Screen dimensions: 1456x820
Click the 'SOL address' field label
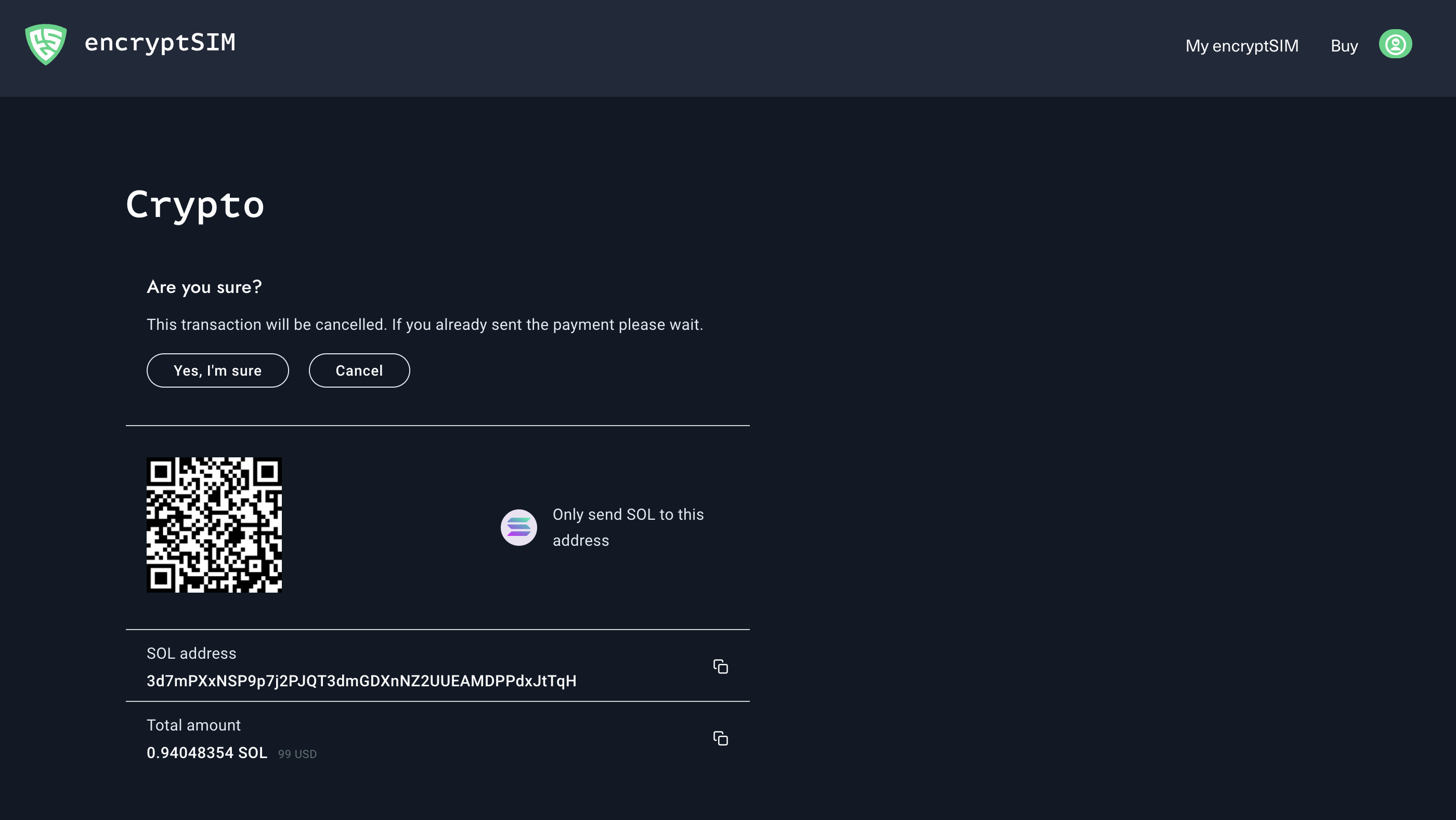pos(191,653)
